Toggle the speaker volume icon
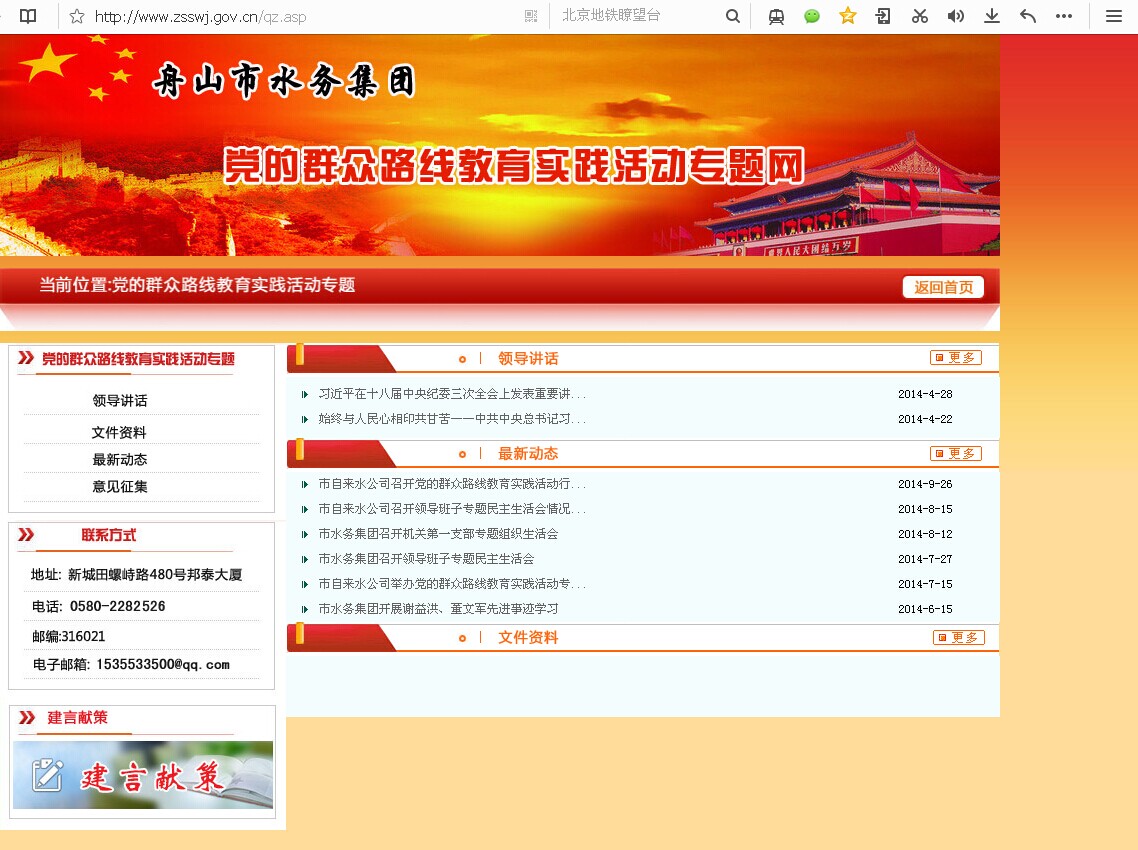 pyautogui.click(x=956, y=16)
